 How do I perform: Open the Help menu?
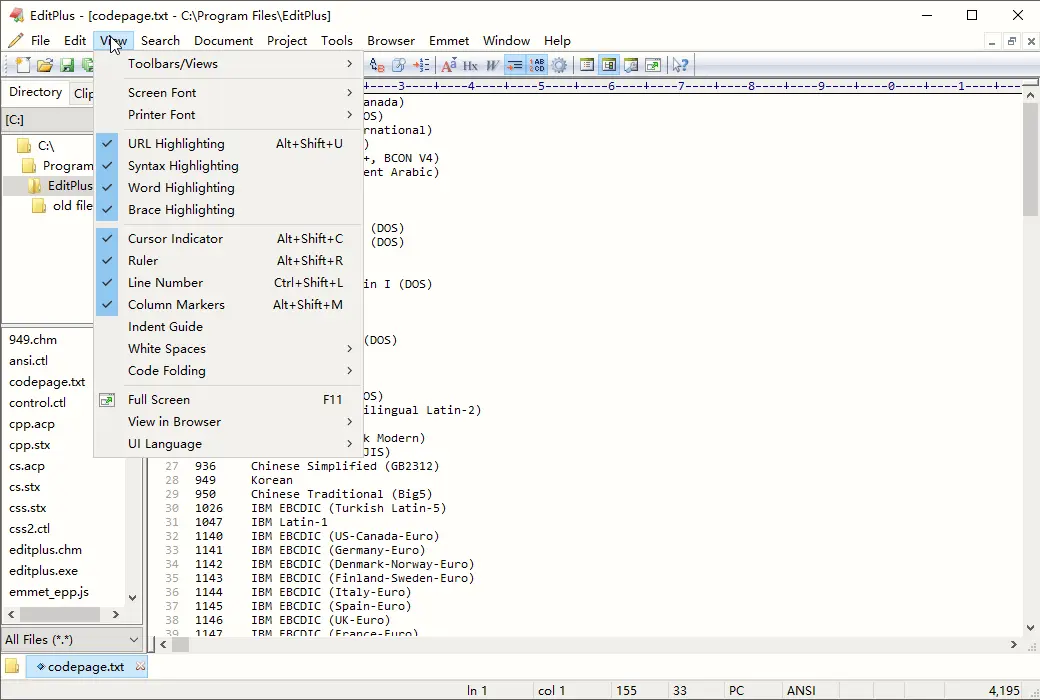point(557,40)
